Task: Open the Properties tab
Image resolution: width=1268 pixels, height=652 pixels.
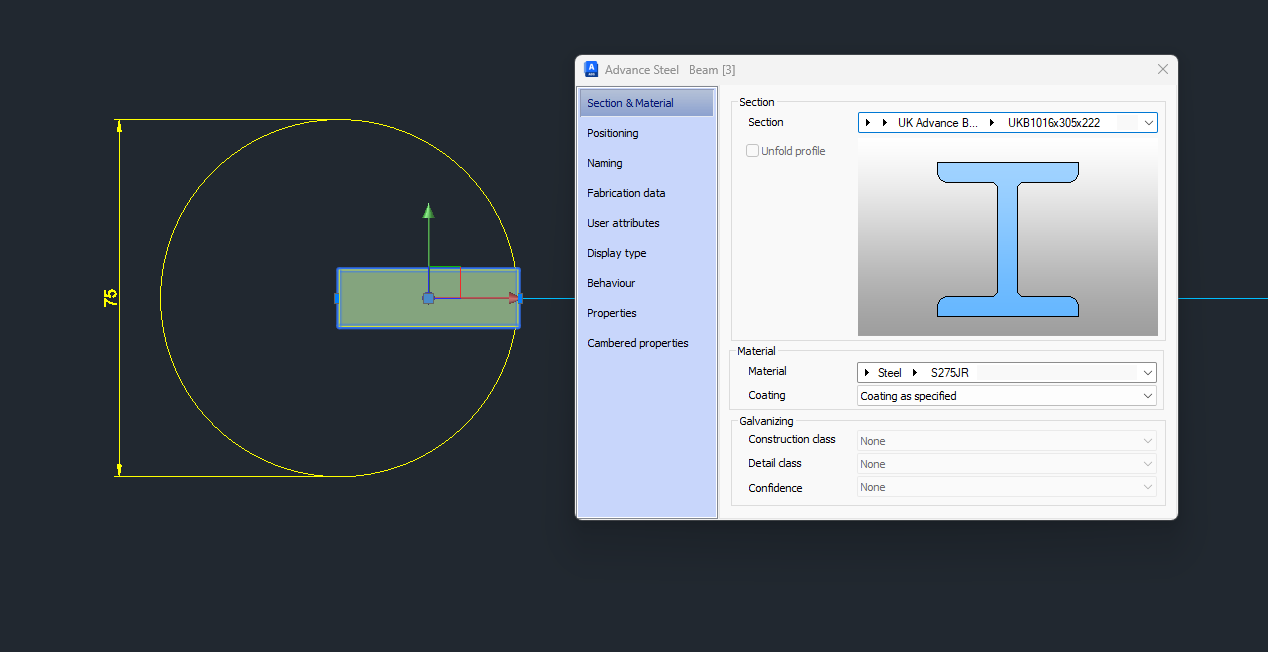Action: click(x=646, y=313)
